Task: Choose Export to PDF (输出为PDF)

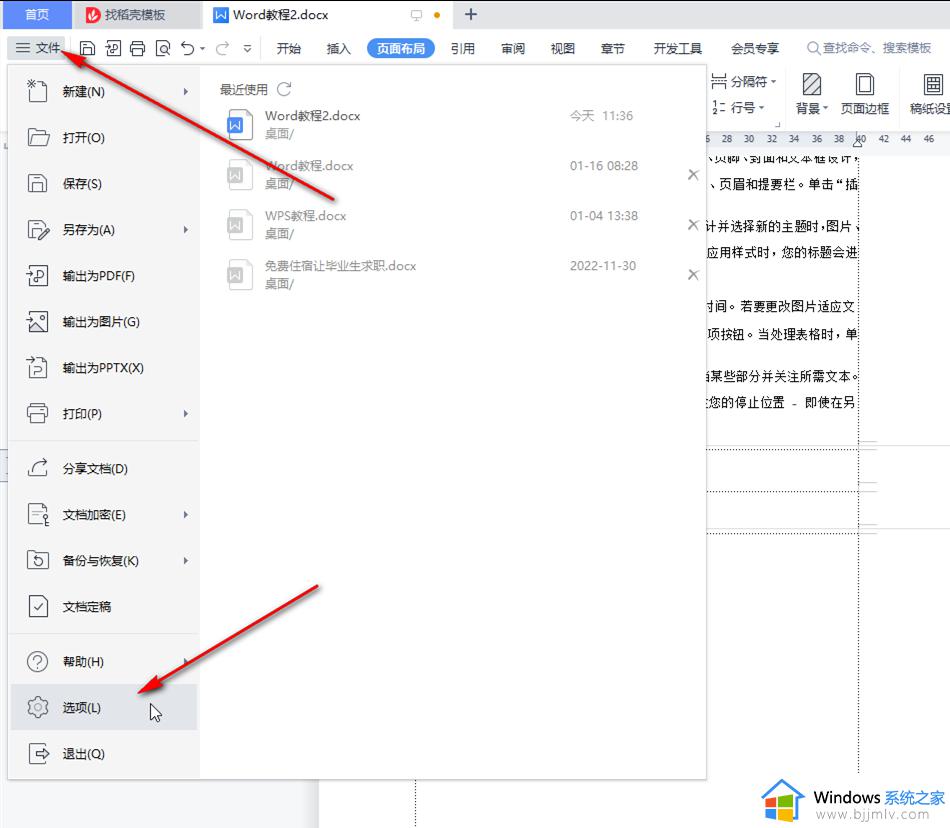Action: coord(98,276)
